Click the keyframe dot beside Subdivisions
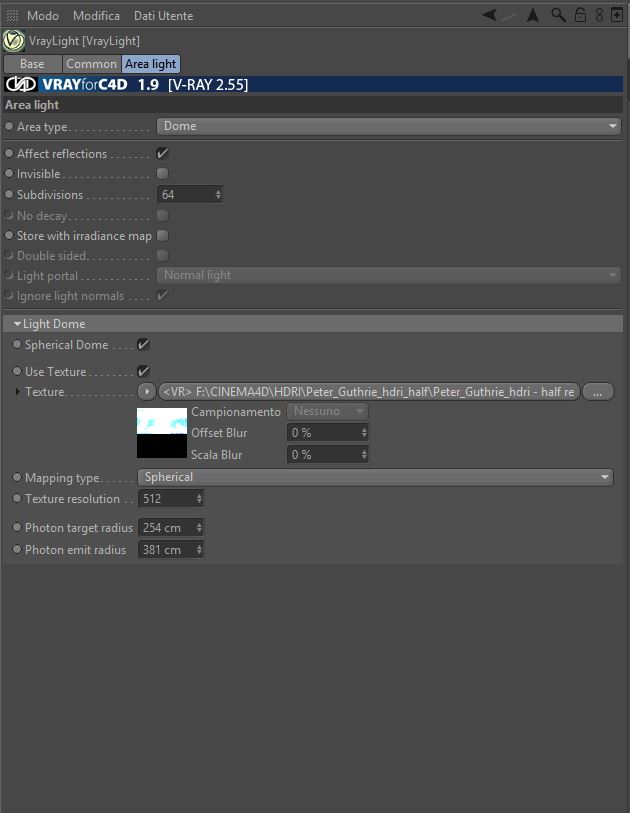 (9, 194)
